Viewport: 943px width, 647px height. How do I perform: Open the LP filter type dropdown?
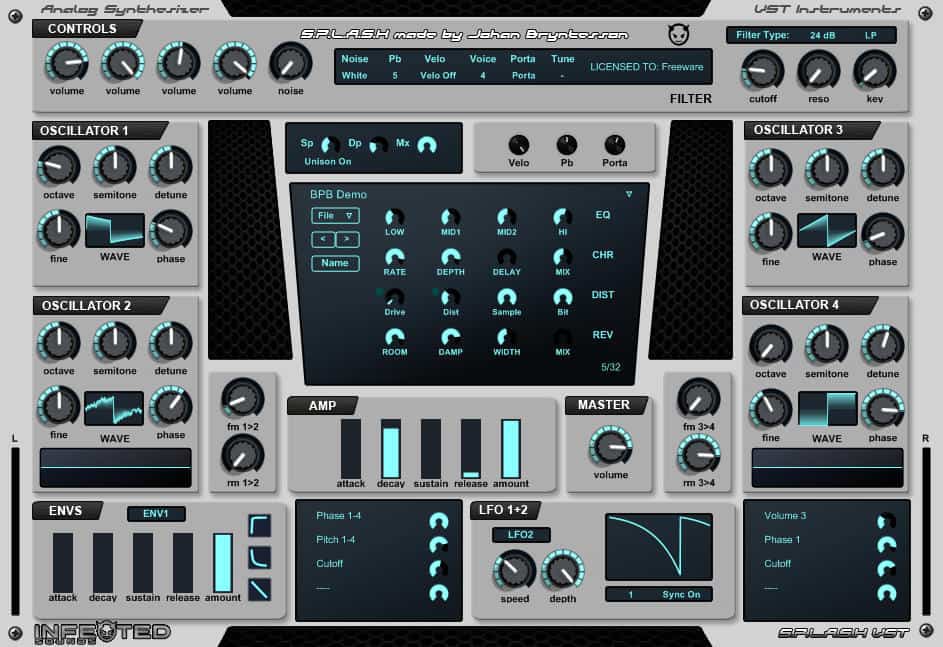[x=871, y=34]
